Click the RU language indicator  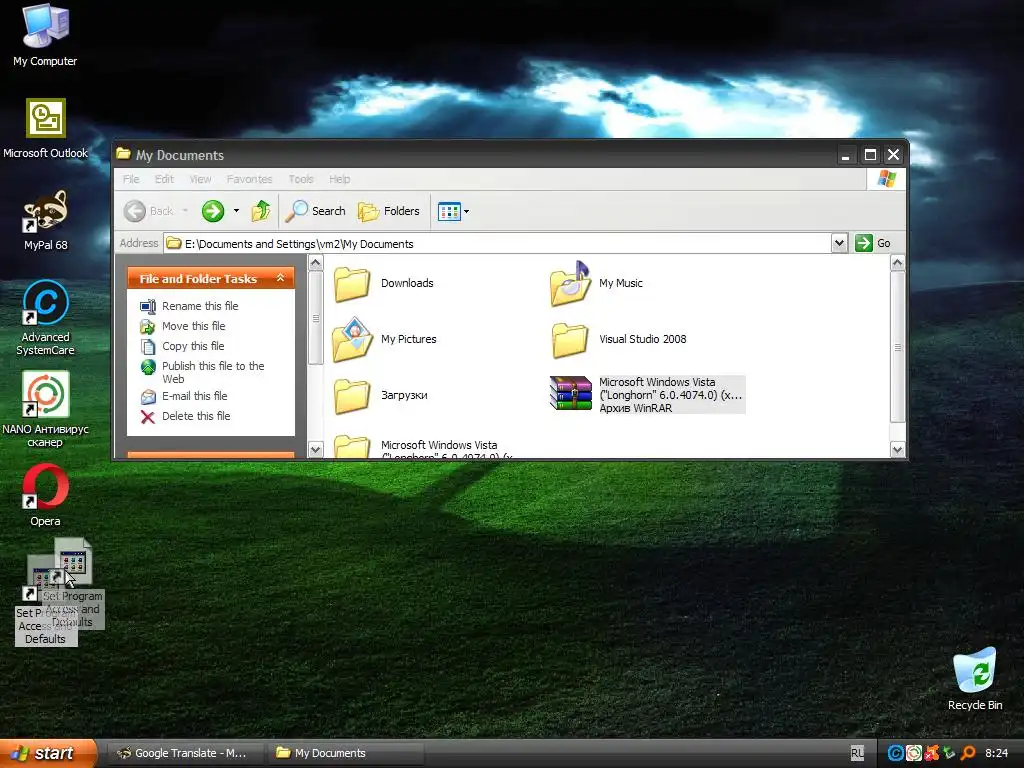(x=857, y=753)
